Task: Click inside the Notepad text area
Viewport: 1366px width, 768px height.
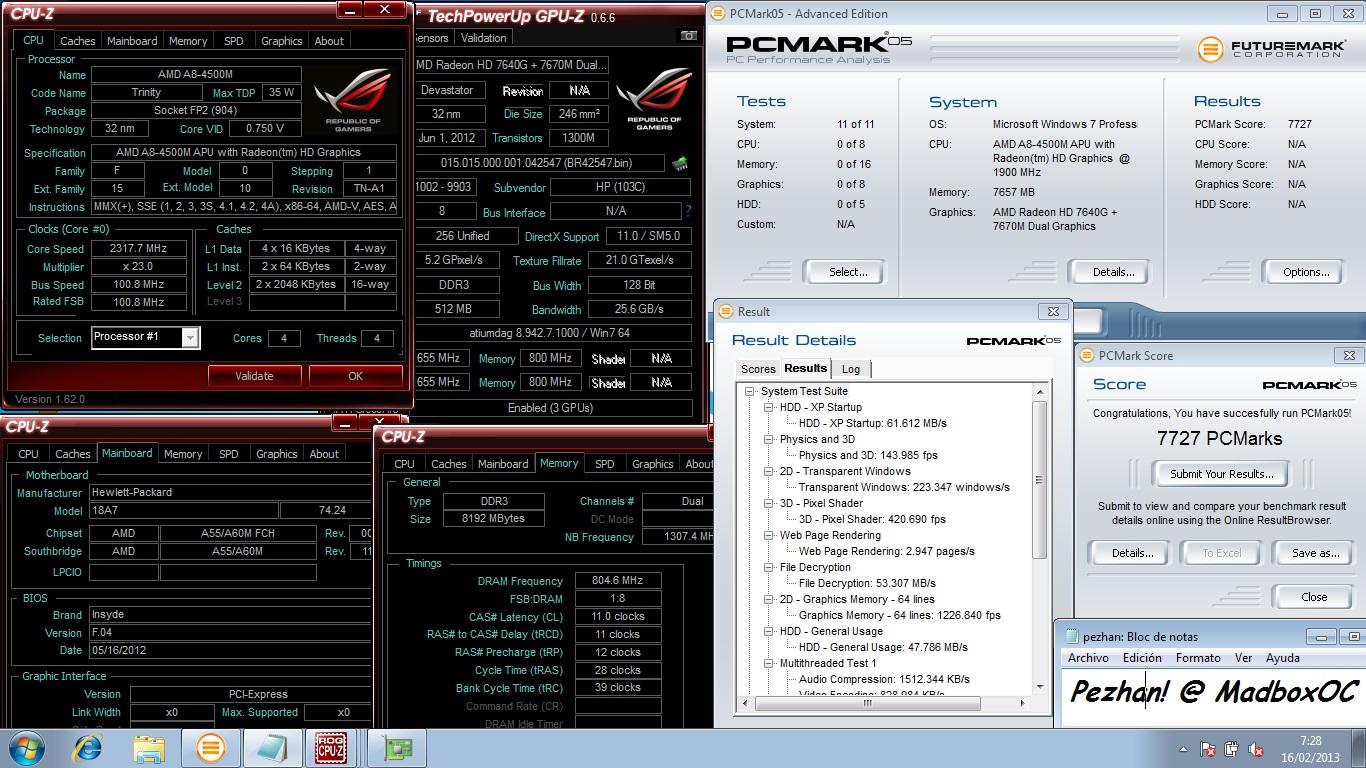Action: click(x=1213, y=698)
